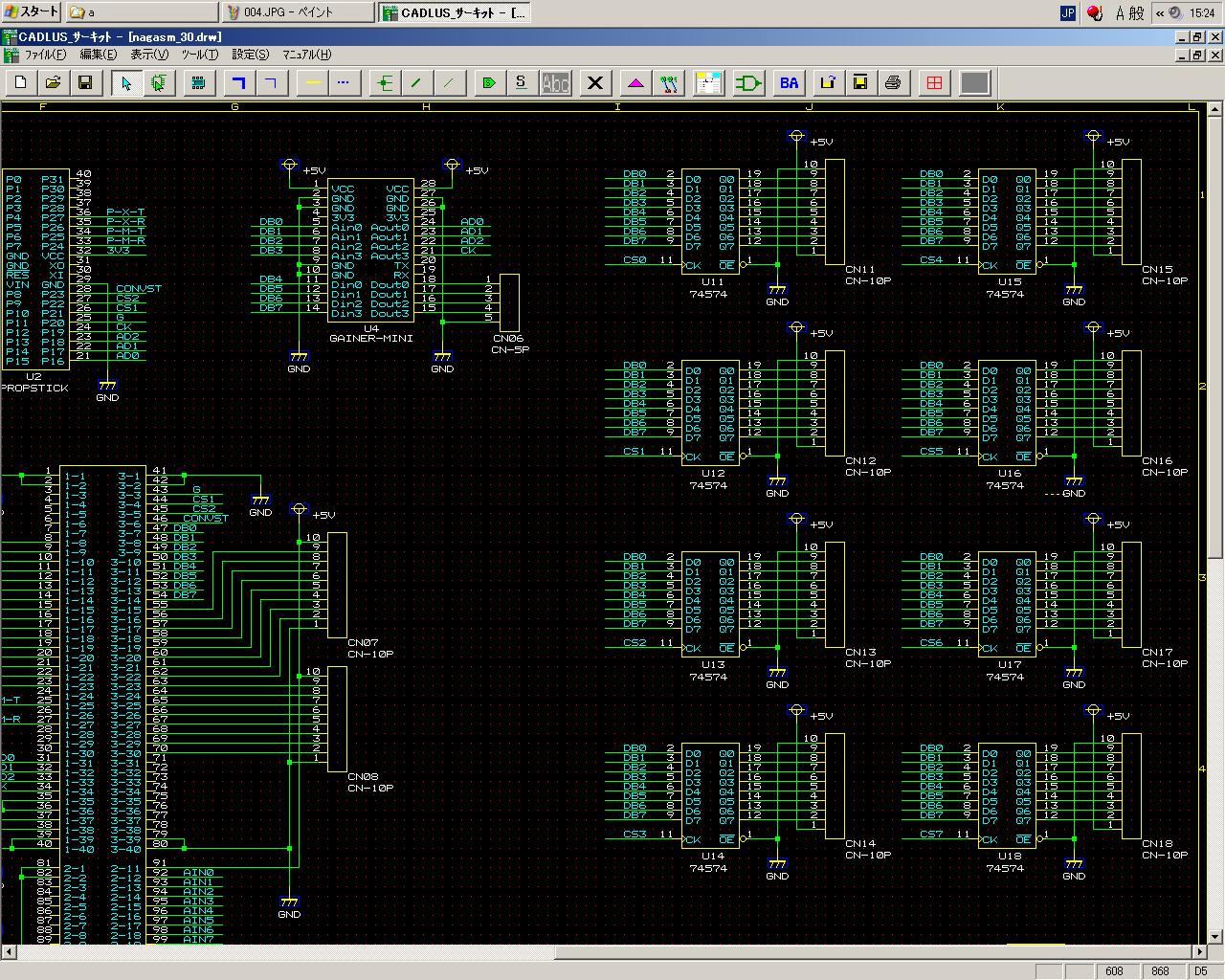Click the New file icon

(x=21, y=83)
